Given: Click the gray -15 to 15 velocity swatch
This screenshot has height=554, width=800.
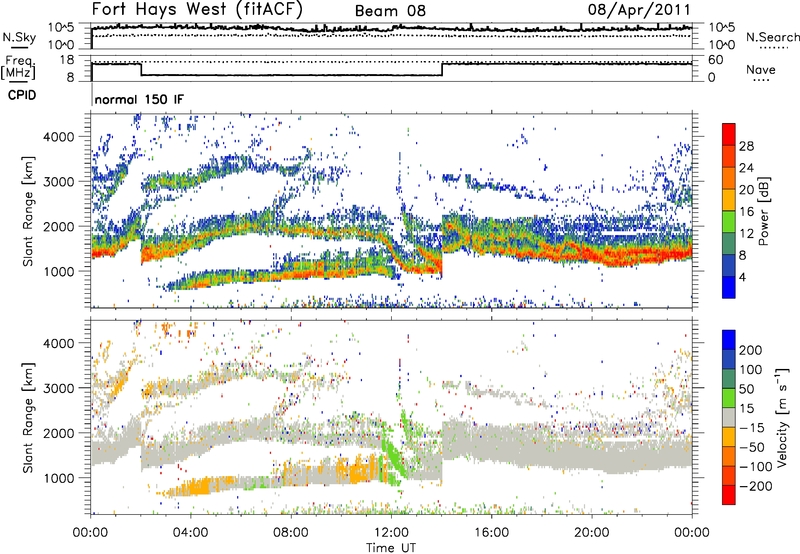Looking at the screenshot, I should click(x=729, y=417).
